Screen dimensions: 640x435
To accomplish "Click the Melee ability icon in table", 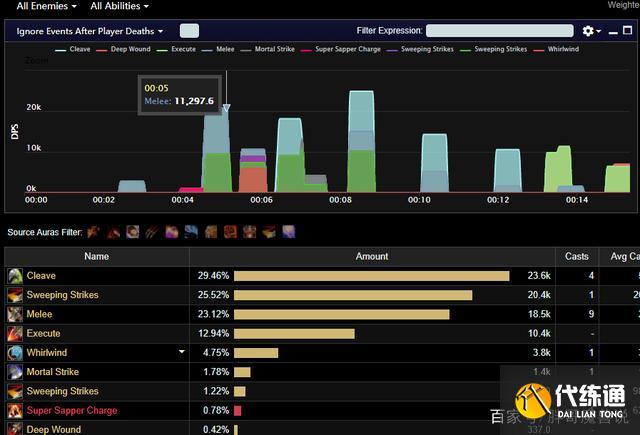I will (15, 314).
